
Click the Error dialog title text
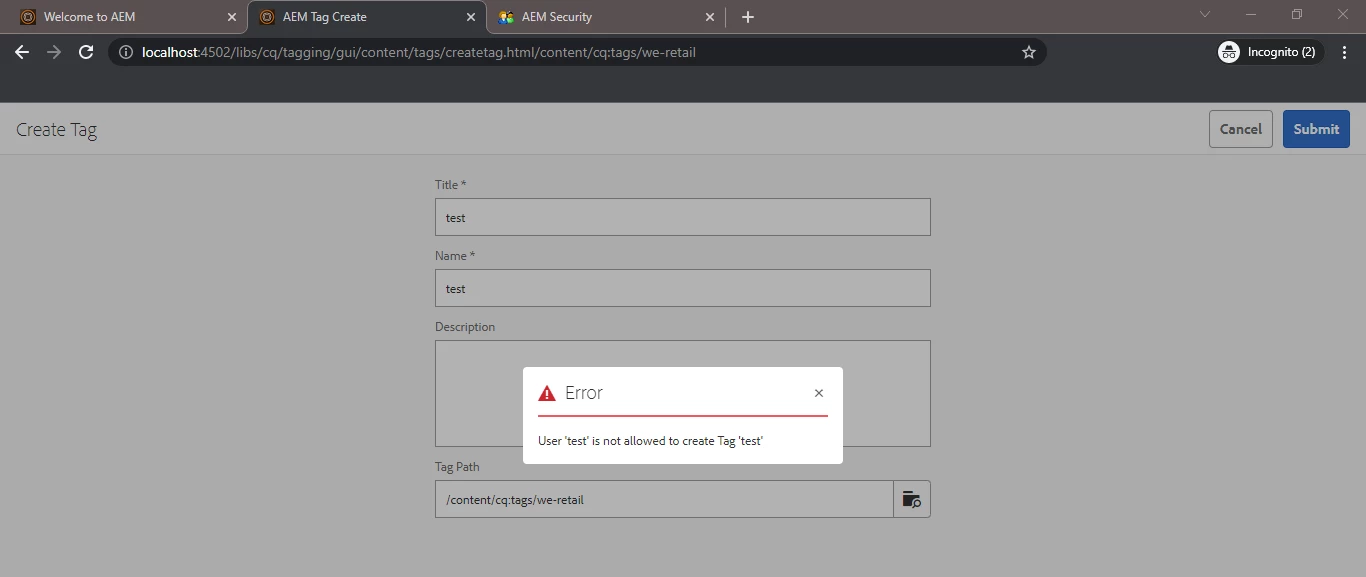pos(584,393)
